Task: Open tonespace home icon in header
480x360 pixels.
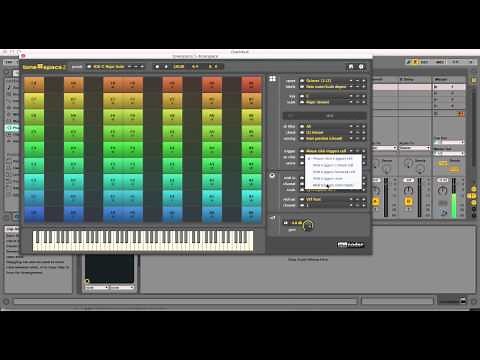Action: point(351,67)
